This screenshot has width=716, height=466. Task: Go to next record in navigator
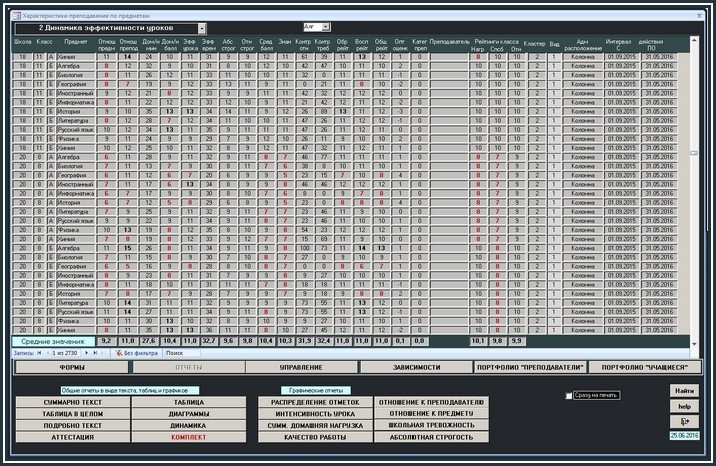pyautogui.click(x=87, y=353)
